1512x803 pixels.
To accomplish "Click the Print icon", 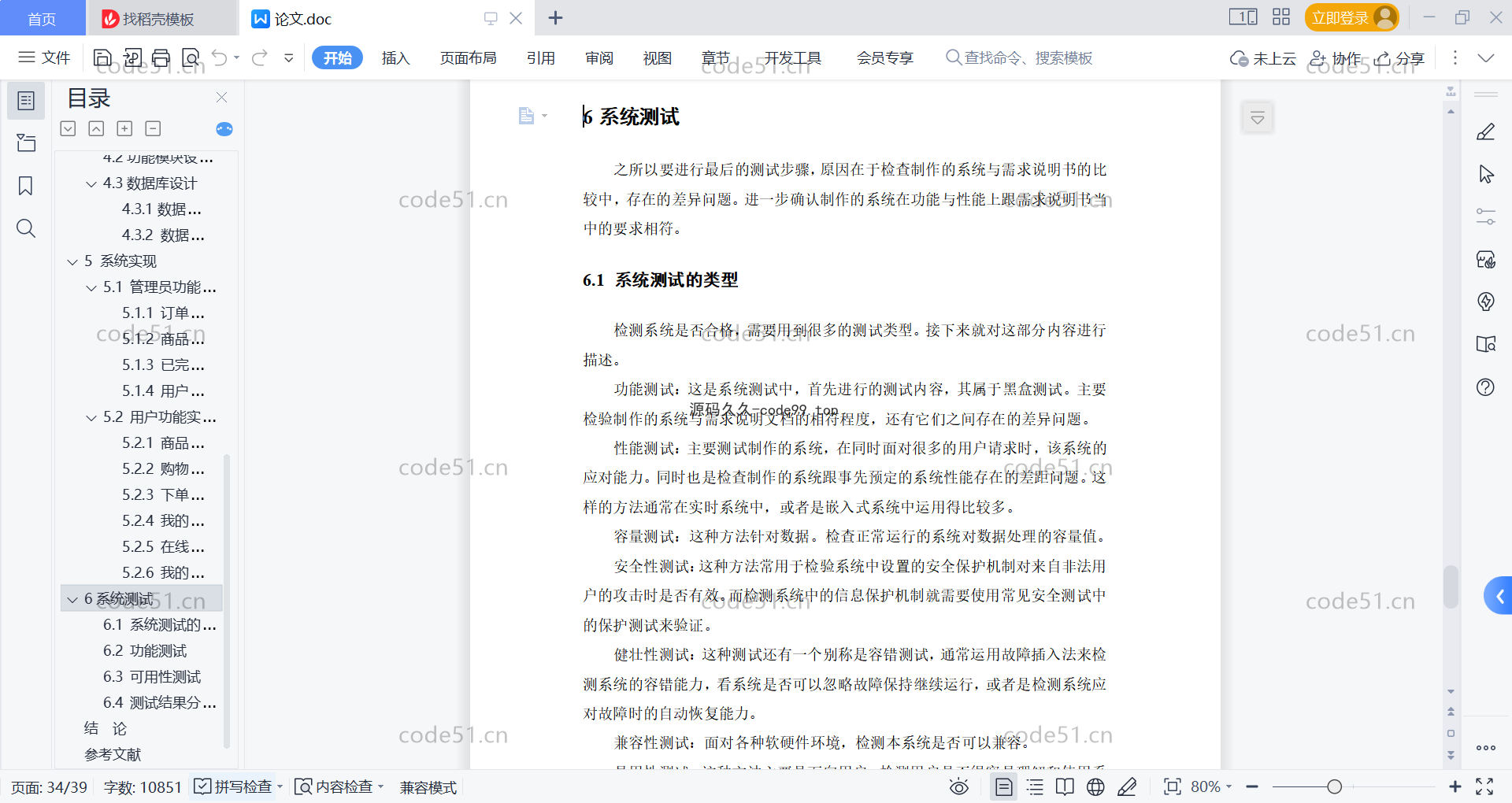I will (161, 57).
